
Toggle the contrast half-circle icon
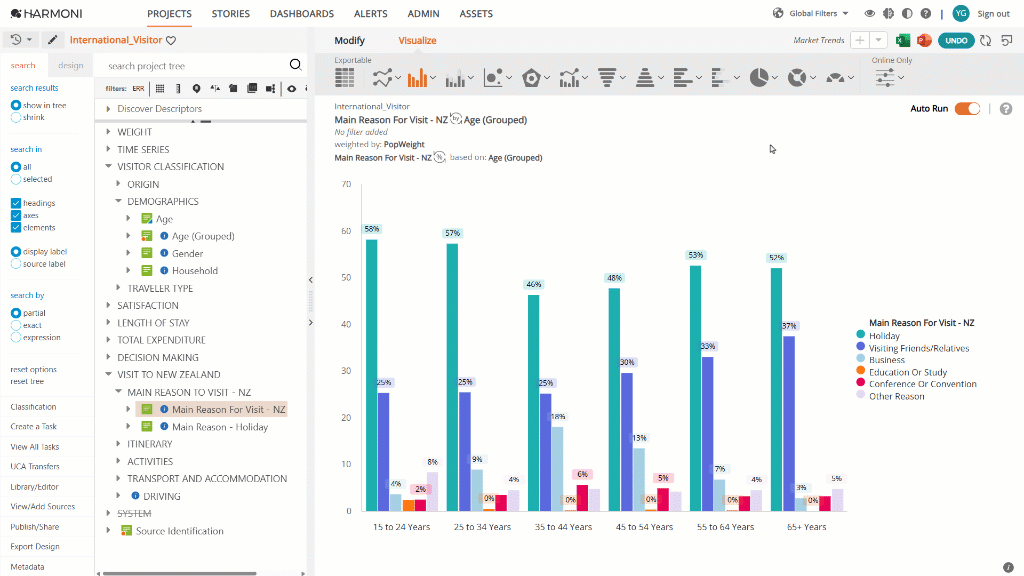(907, 13)
